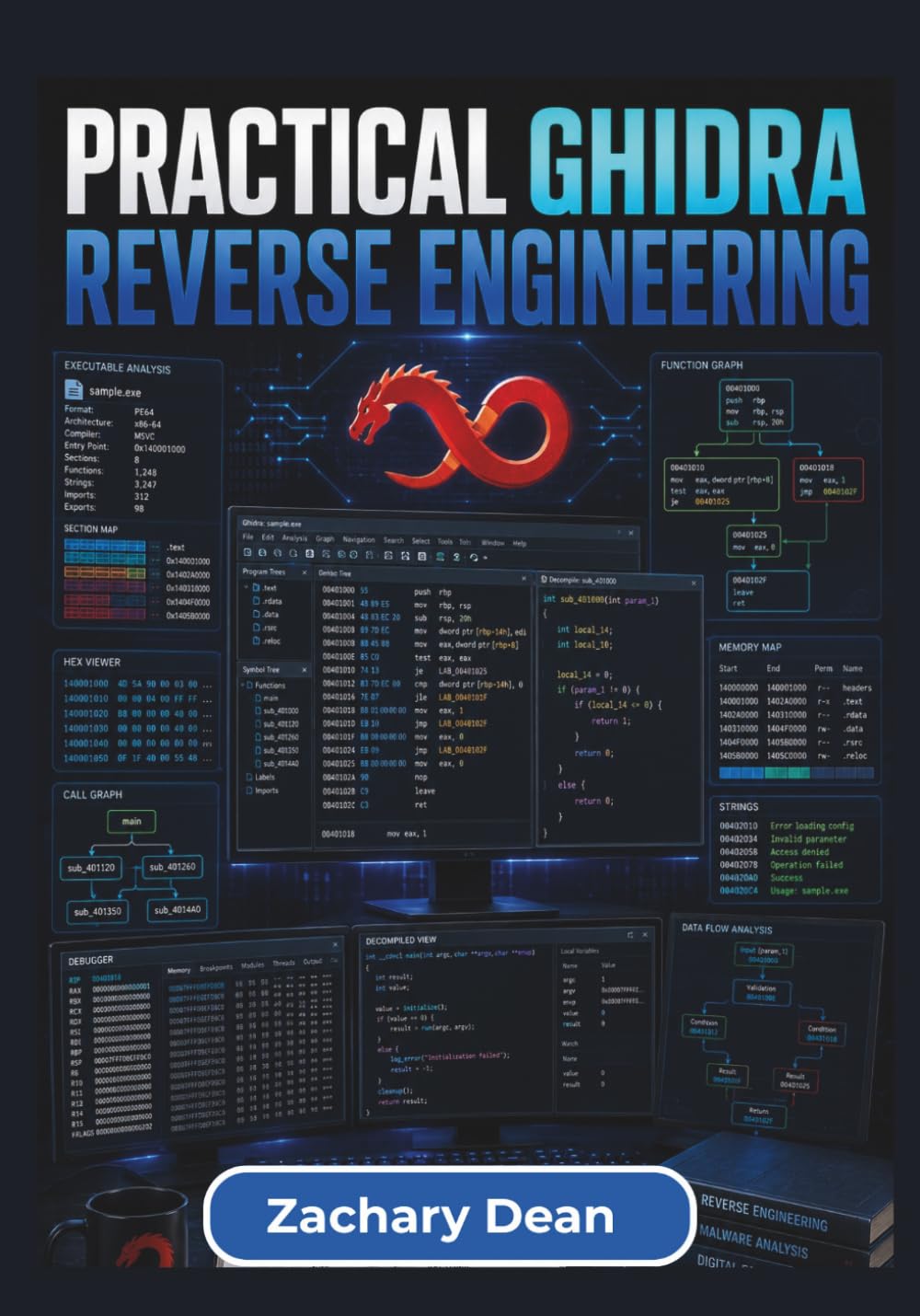Viewport: 920px width, 1316px height.
Task: Click the Validation node in Data Flow Analysis
Action: pyautogui.click(x=761, y=992)
